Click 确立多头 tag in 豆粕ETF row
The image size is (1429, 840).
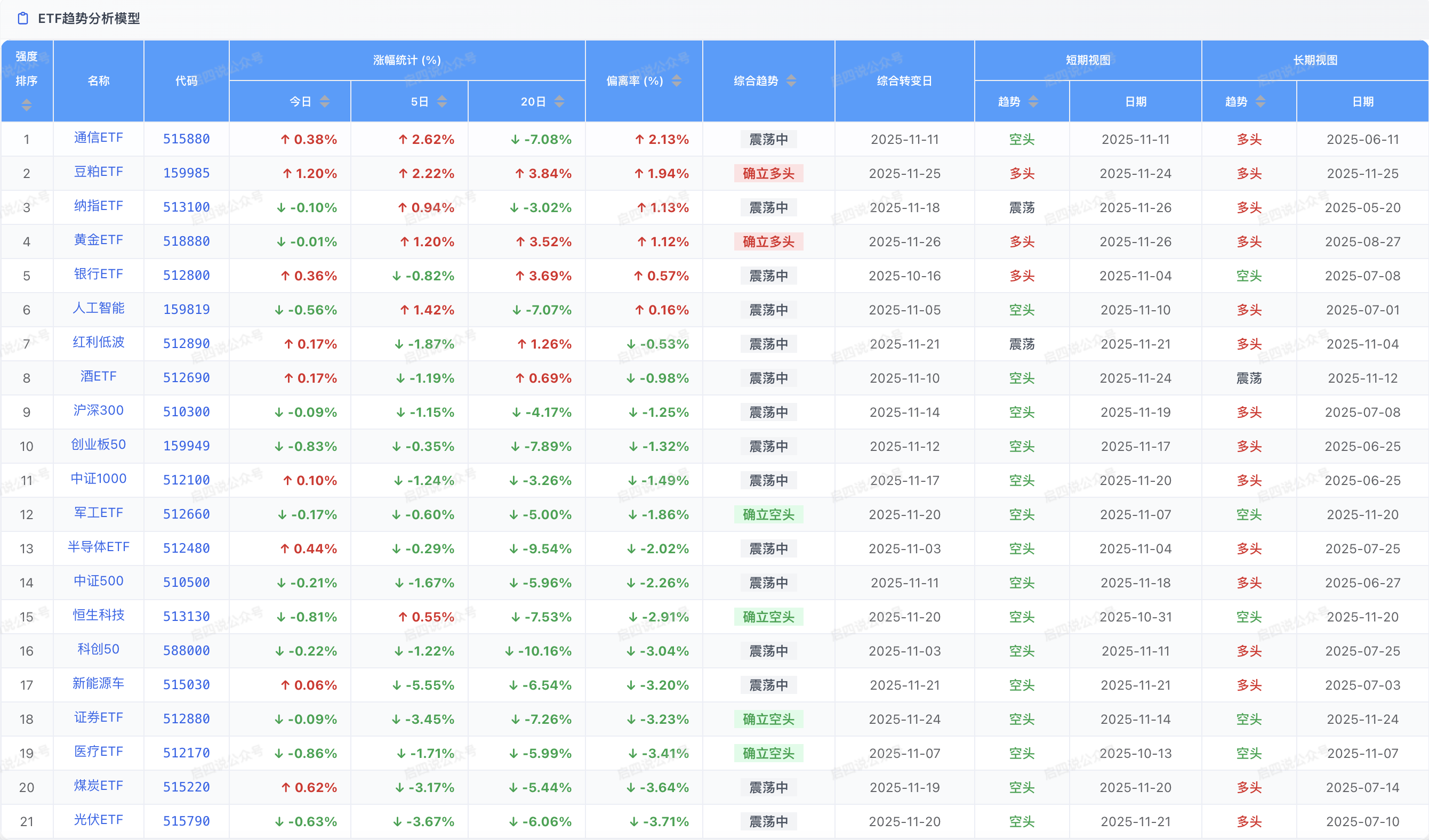(768, 173)
